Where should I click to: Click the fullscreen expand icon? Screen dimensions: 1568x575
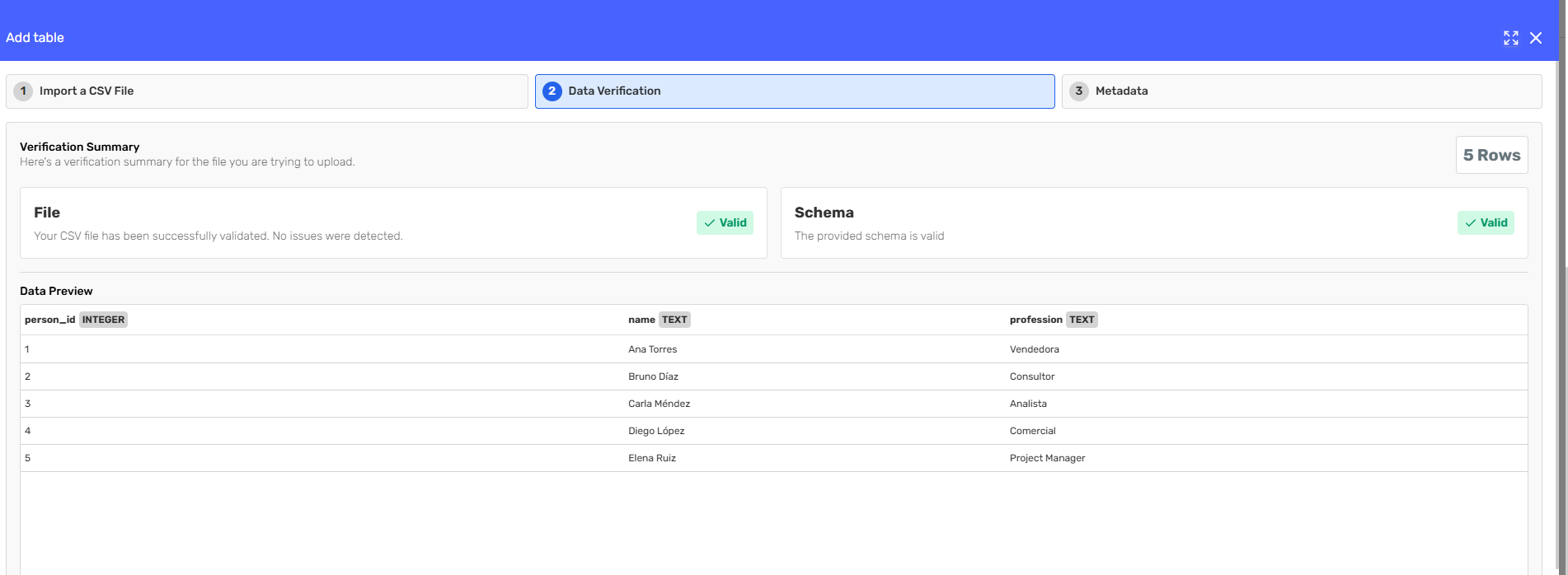click(1510, 38)
